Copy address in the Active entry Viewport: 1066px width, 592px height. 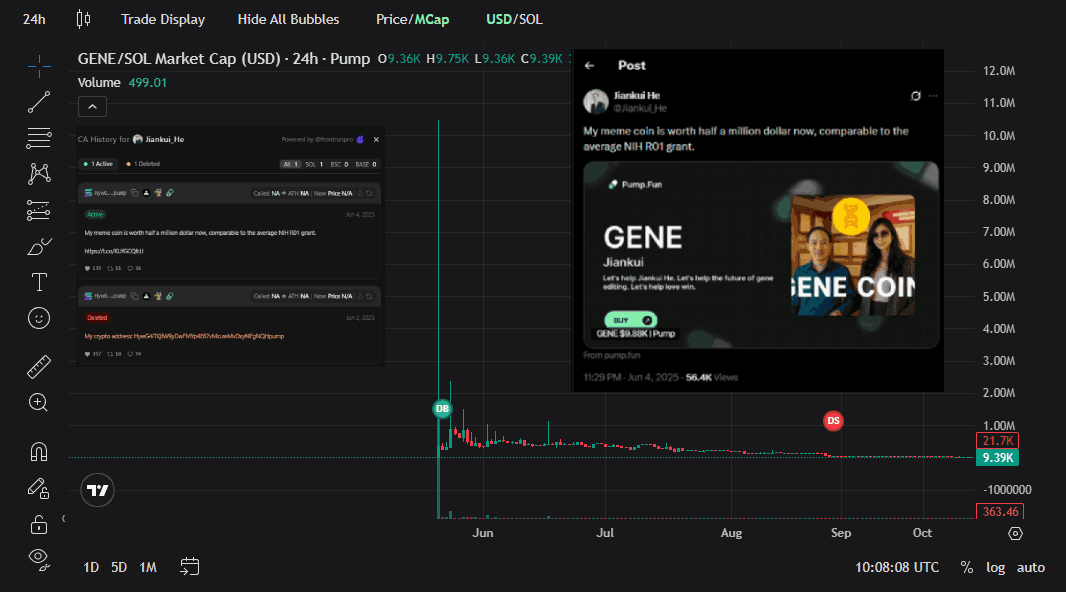(x=135, y=193)
